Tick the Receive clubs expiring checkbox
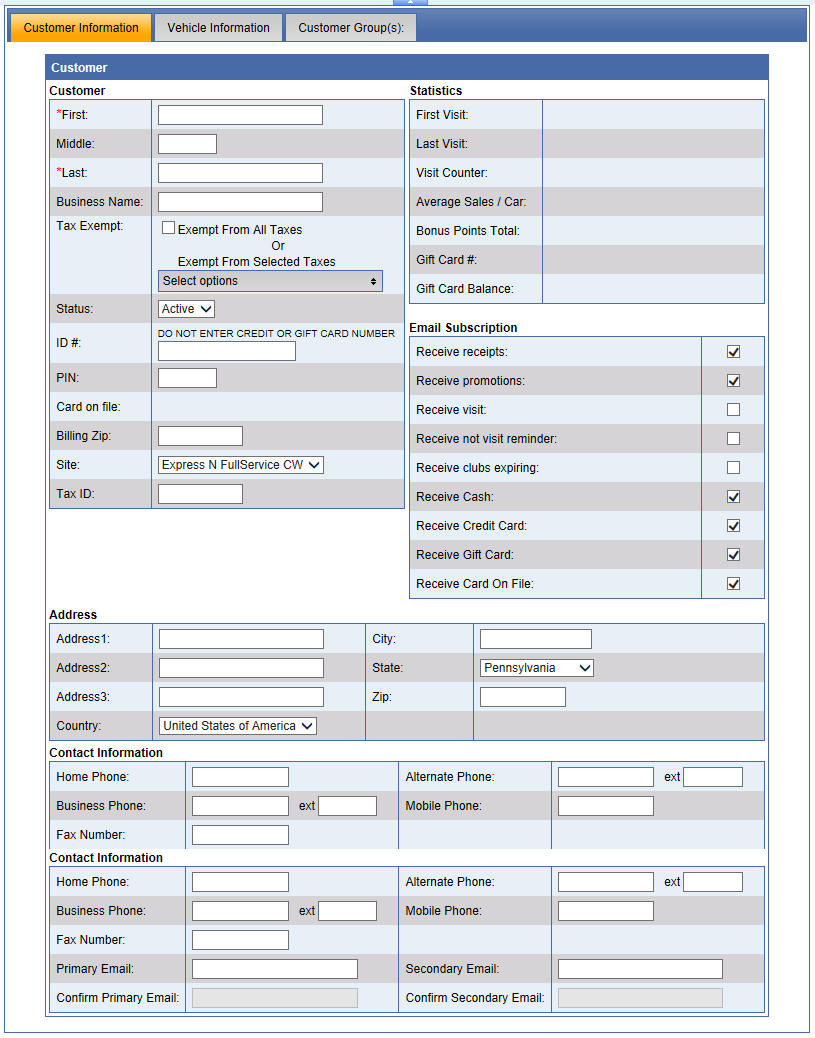The width and height of the screenshot is (815, 1038). (733, 467)
